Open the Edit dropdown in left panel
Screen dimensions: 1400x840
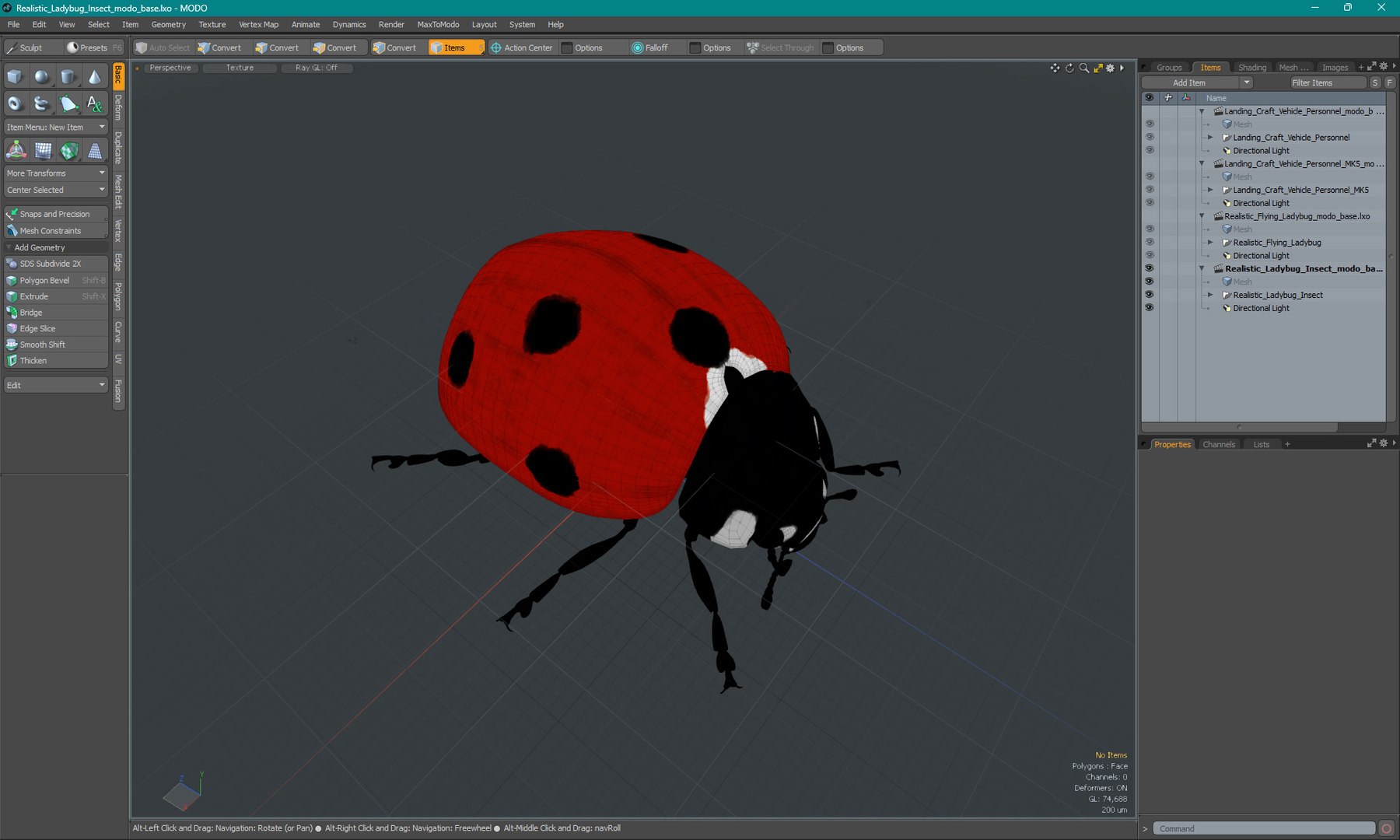point(56,385)
